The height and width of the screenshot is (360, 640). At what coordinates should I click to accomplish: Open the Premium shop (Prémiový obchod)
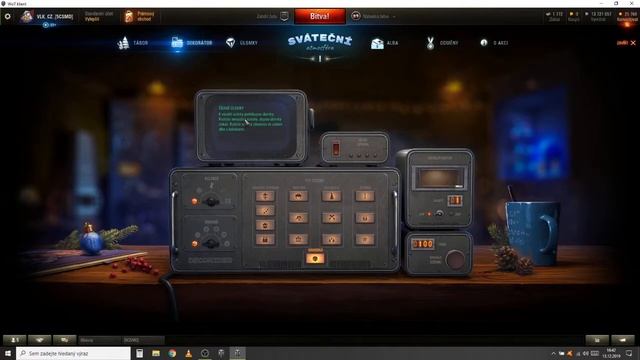[140, 16]
